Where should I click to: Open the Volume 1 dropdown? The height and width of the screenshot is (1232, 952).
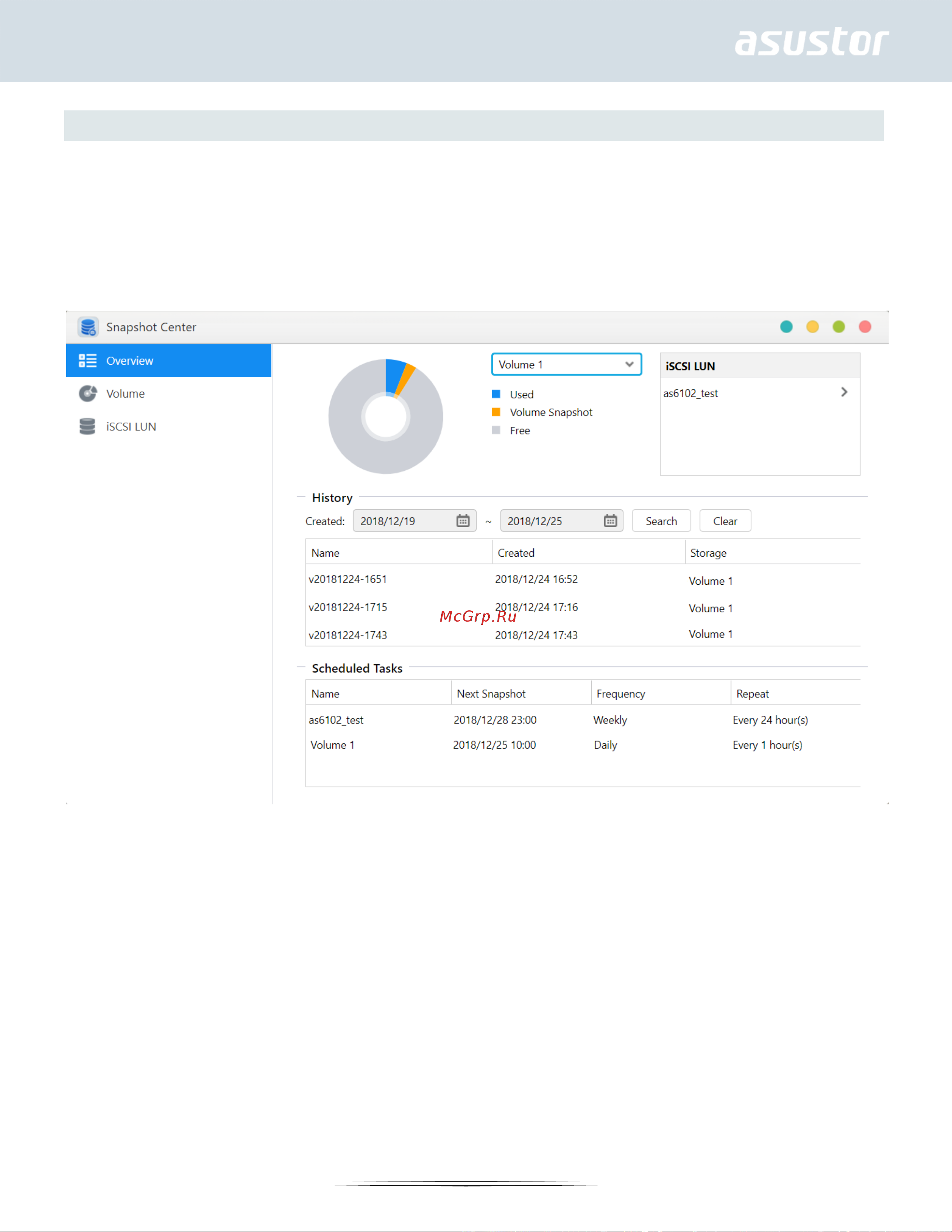point(566,364)
